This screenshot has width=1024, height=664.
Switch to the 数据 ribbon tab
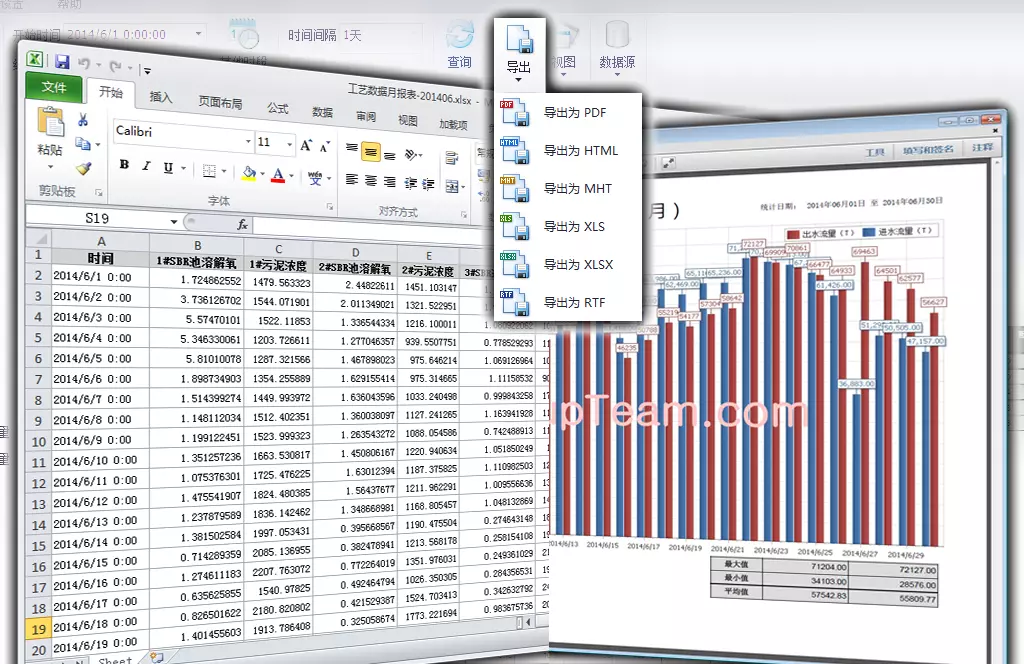(322, 112)
